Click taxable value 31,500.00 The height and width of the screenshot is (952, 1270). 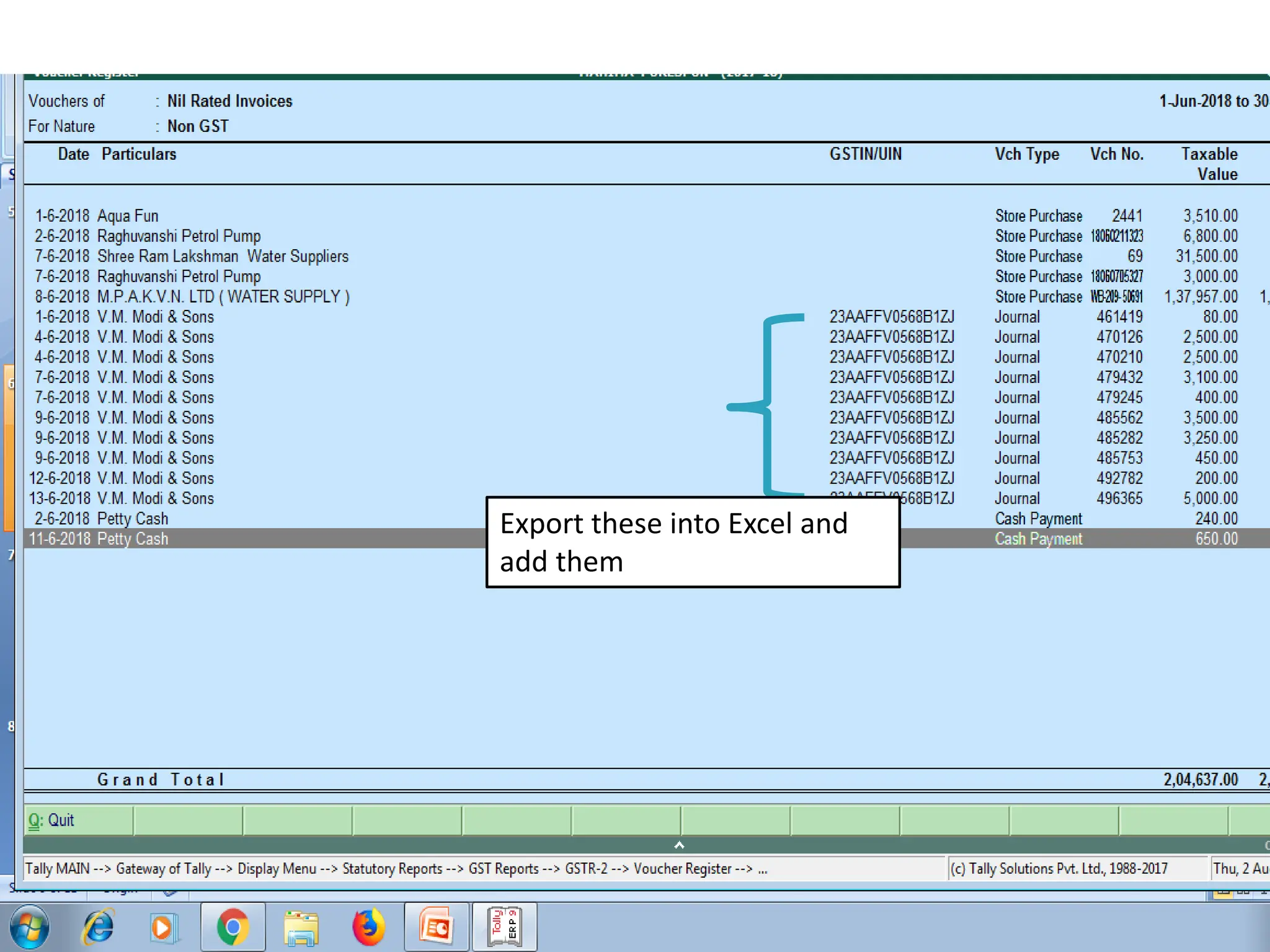click(x=1207, y=257)
